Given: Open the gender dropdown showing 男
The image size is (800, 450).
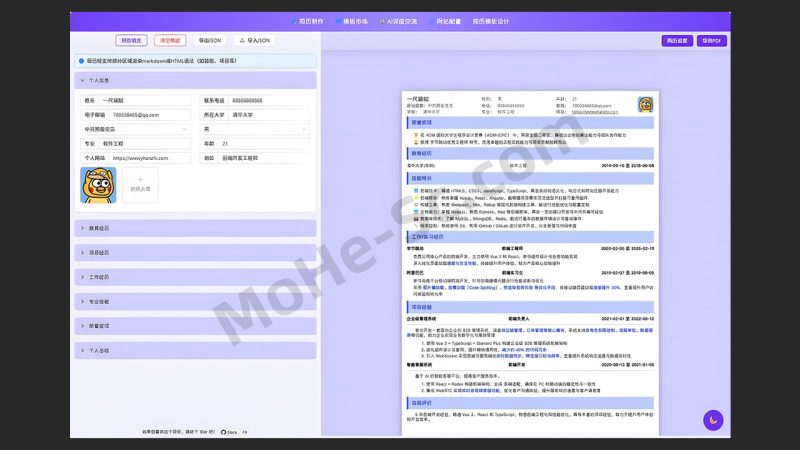Looking at the screenshot, I should click(257, 129).
